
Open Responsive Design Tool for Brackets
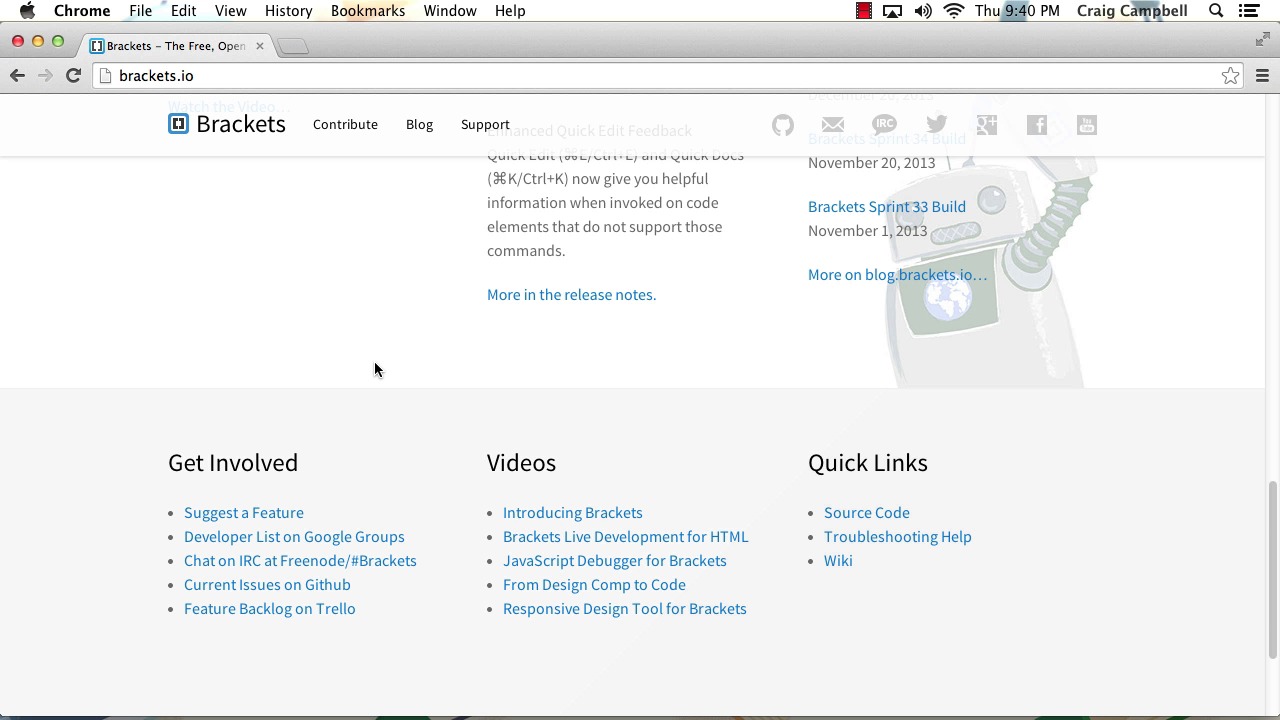coord(624,609)
